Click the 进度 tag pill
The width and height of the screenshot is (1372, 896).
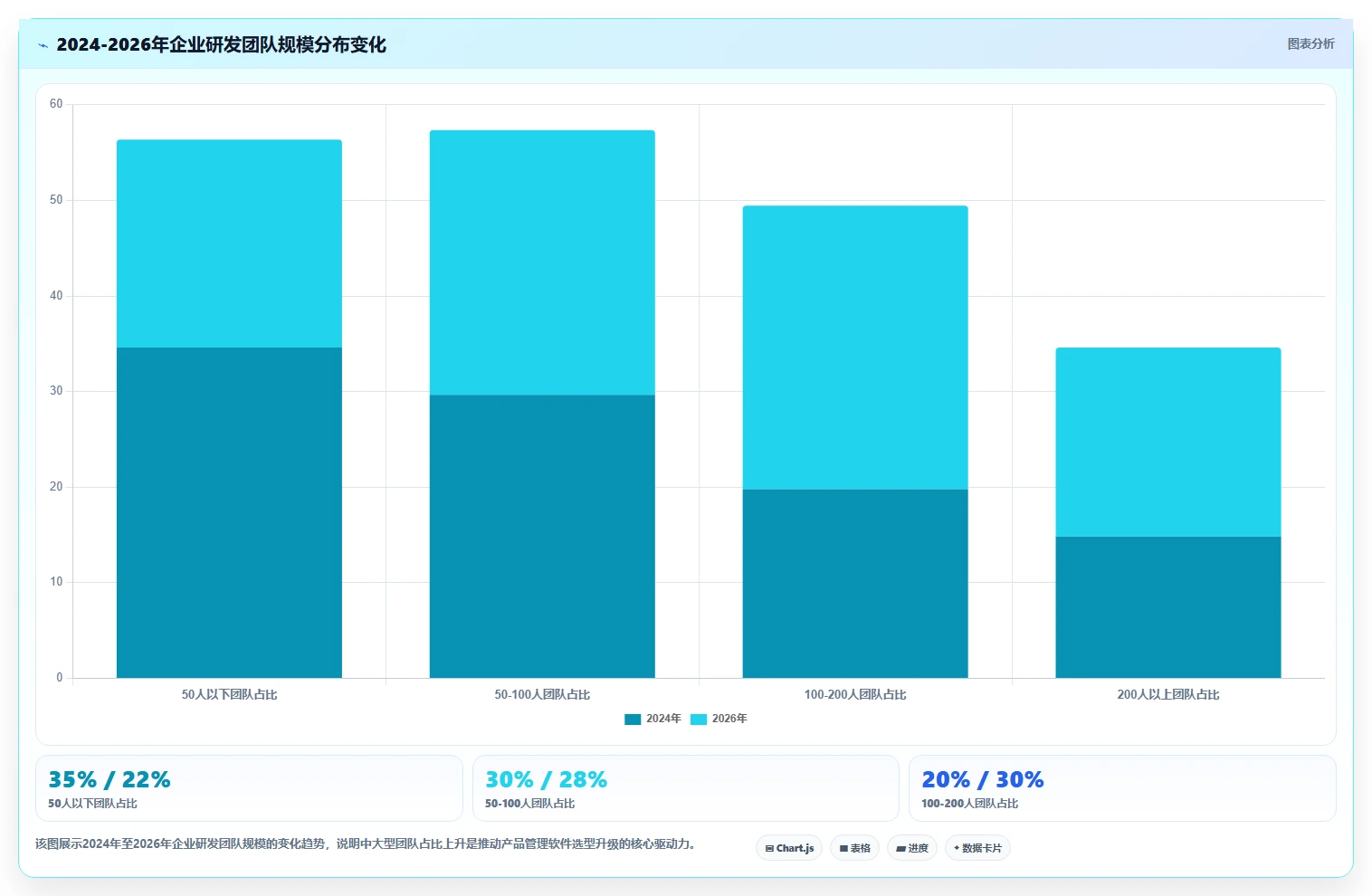coord(912,848)
